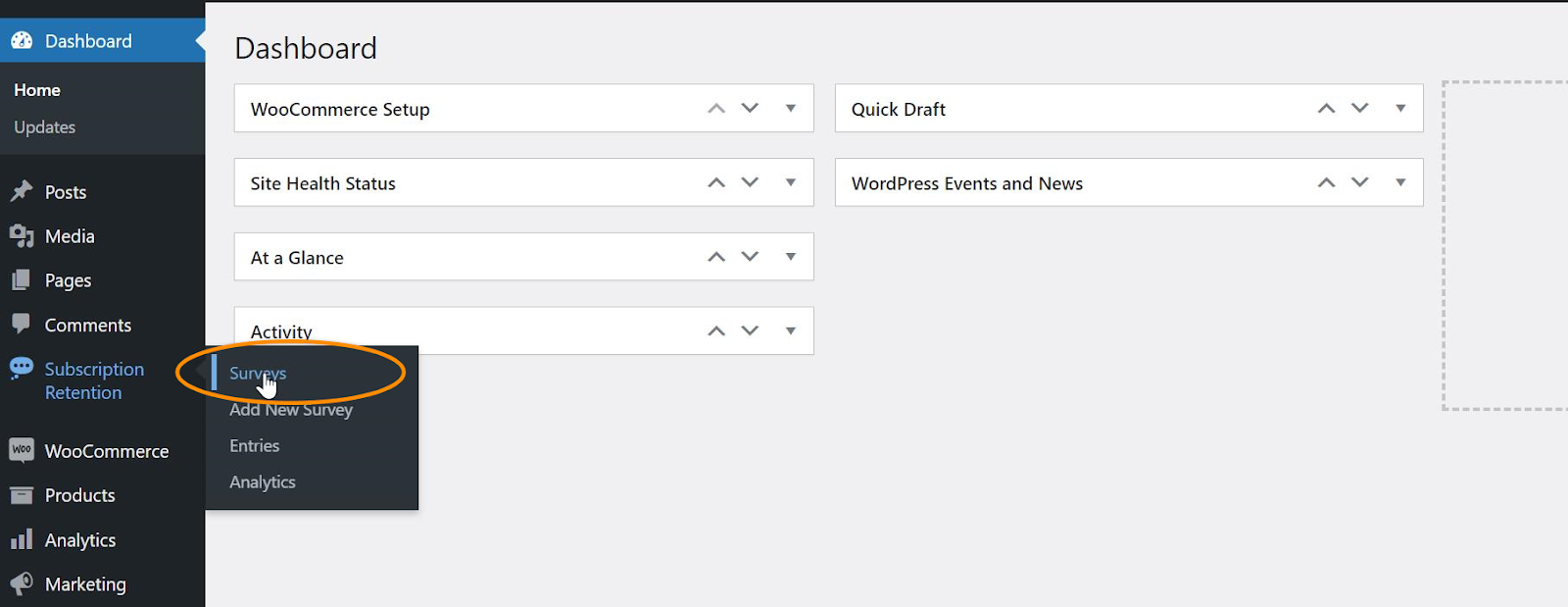Click the Dashboard gauge icon
Image resolution: width=1568 pixels, height=607 pixels.
pyautogui.click(x=22, y=41)
